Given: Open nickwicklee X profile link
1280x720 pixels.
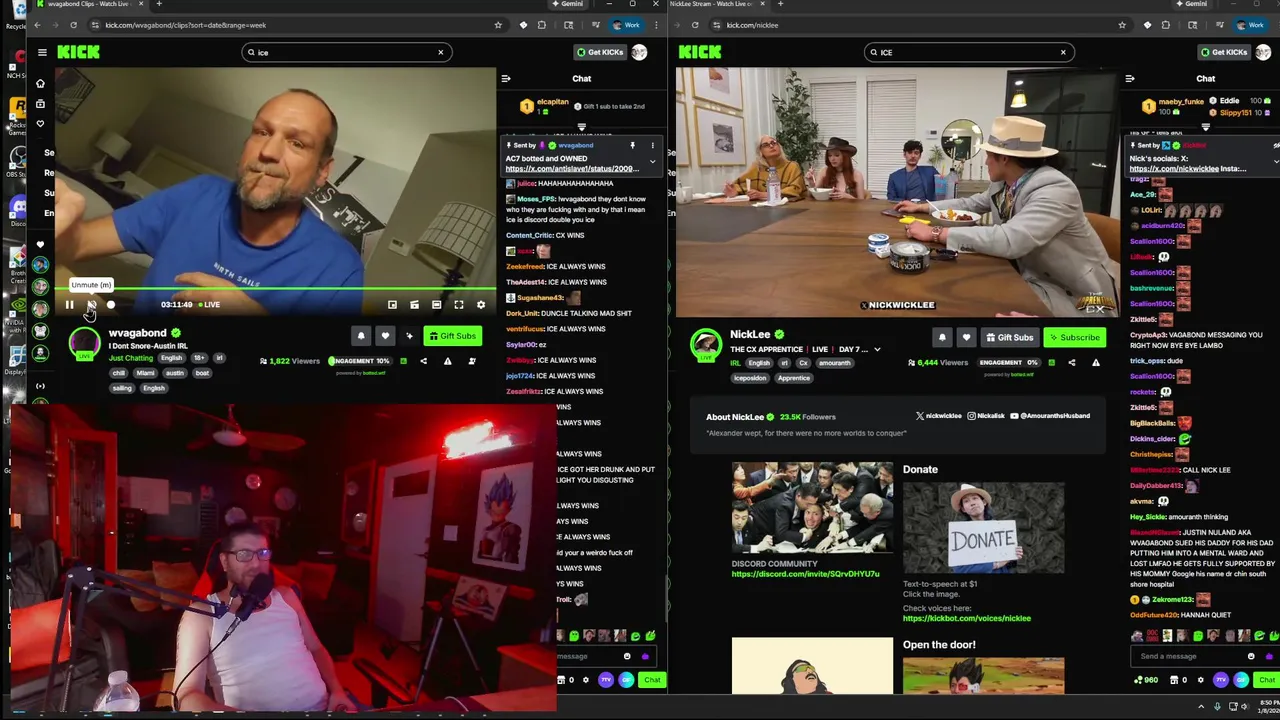Looking at the screenshot, I should [937, 416].
